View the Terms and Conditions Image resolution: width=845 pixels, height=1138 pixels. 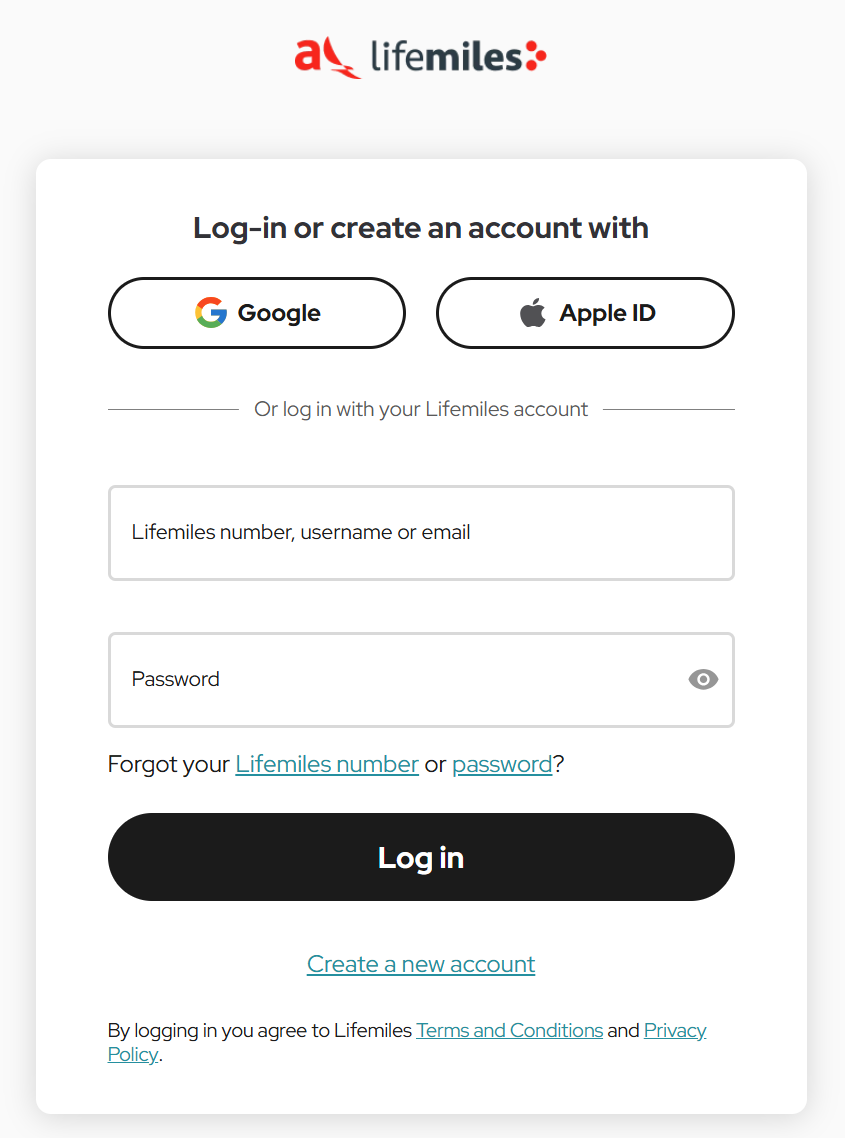tap(509, 1030)
